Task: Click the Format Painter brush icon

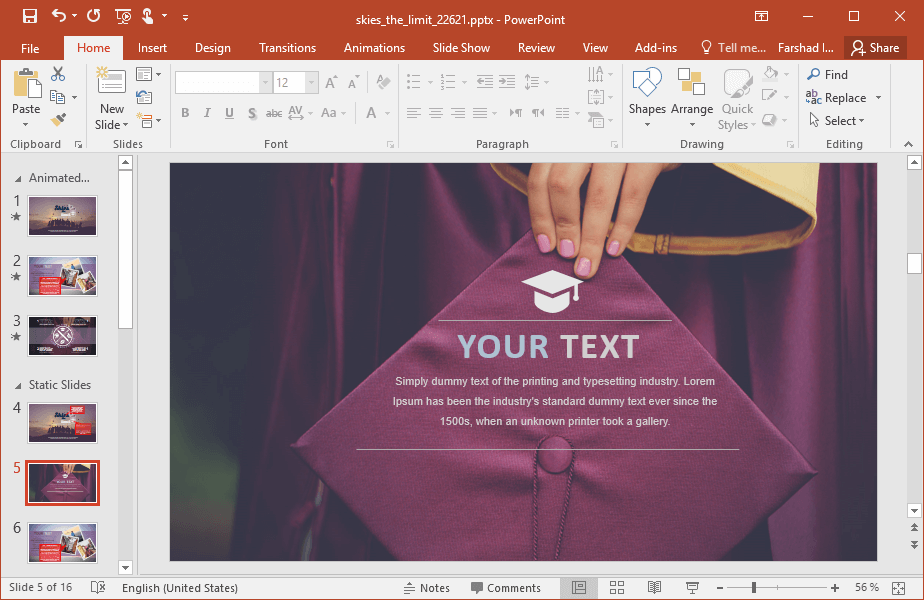Action: (x=58, y=119)
